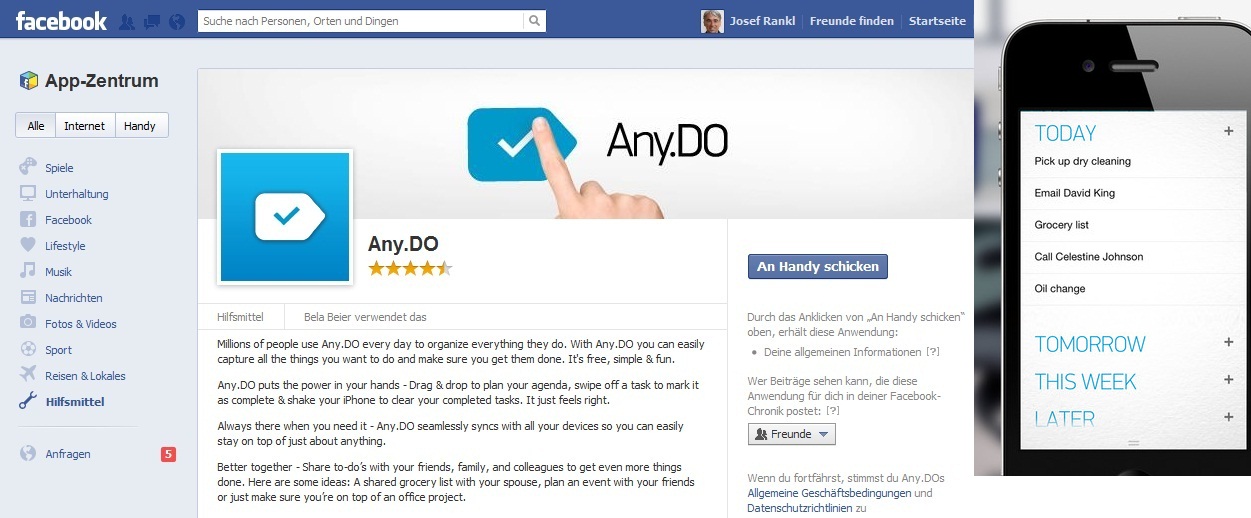Expand the TOMORROW section plus sign

point(1229,342)
